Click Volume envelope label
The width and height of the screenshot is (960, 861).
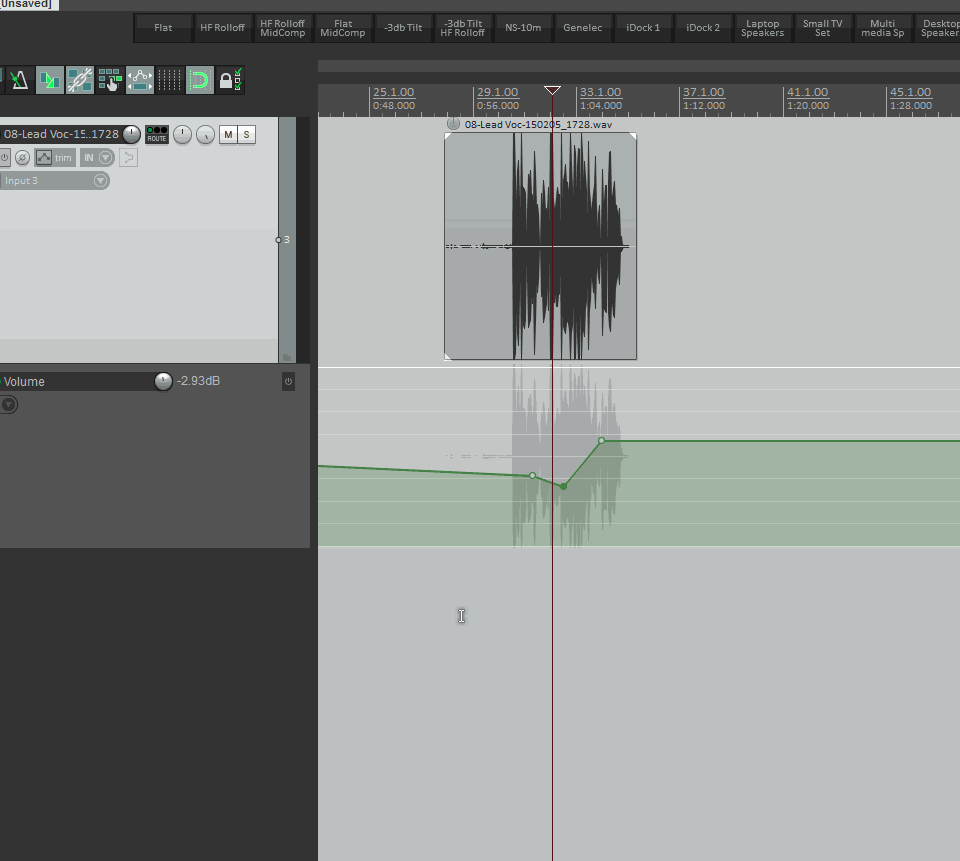pos(24,382)
